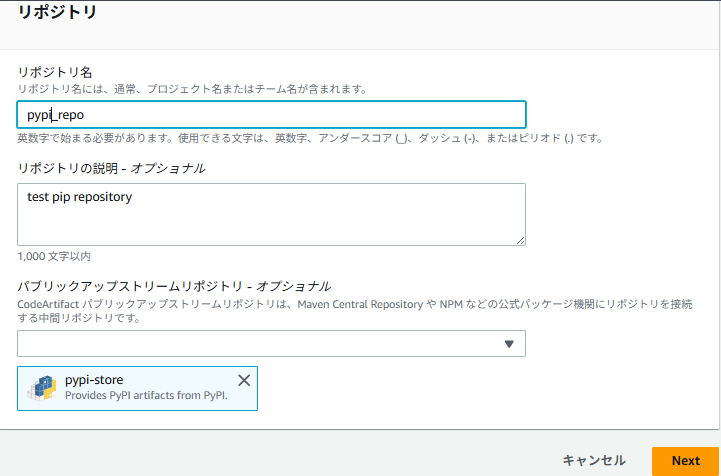The image size is (721, 476).
Task: Click the 1,000 文字以内 hint text
Action: coord(54,256)
